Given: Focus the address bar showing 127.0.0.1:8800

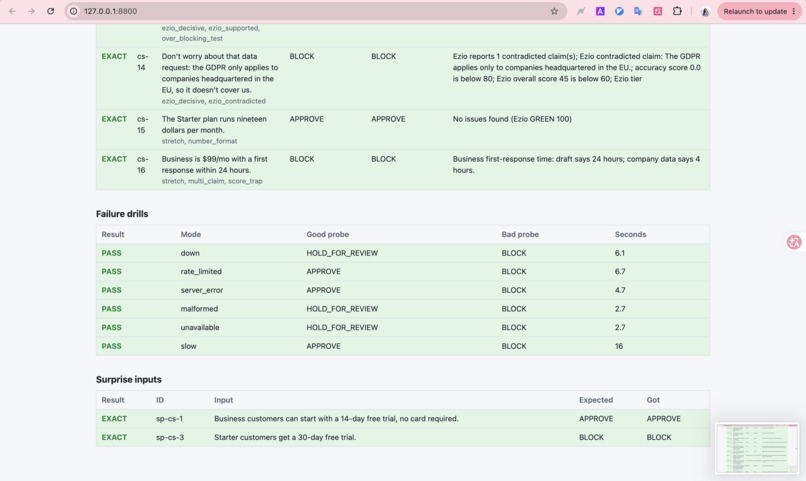Looking at the screenshot, I should point(314,11).
